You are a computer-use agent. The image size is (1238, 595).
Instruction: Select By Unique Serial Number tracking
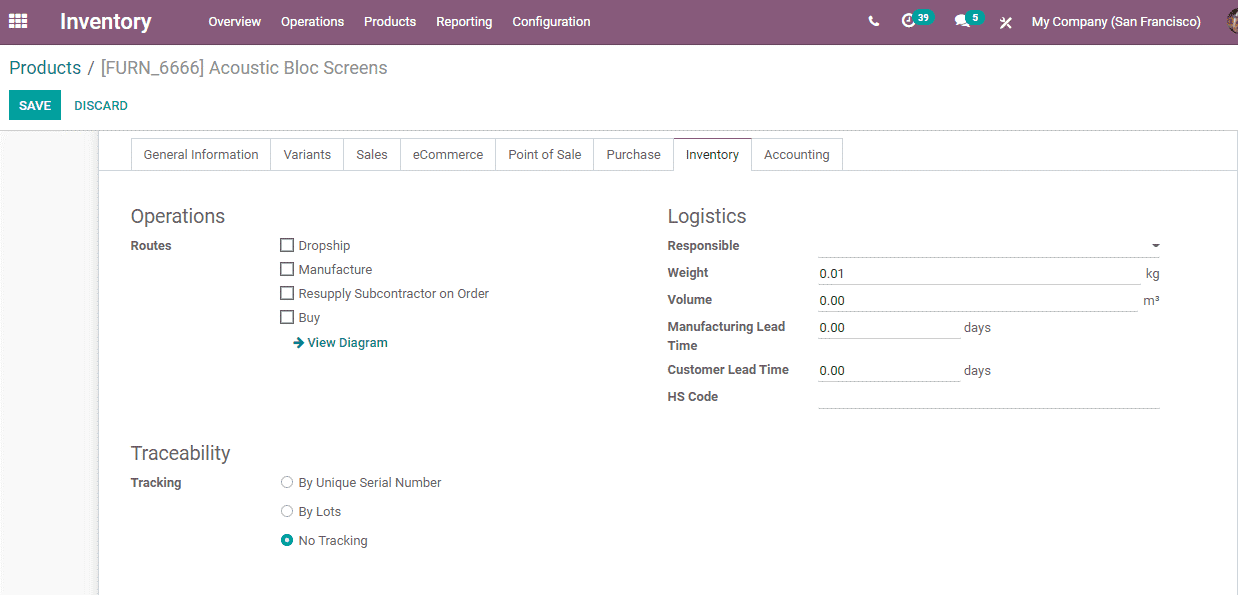point(287,482)
